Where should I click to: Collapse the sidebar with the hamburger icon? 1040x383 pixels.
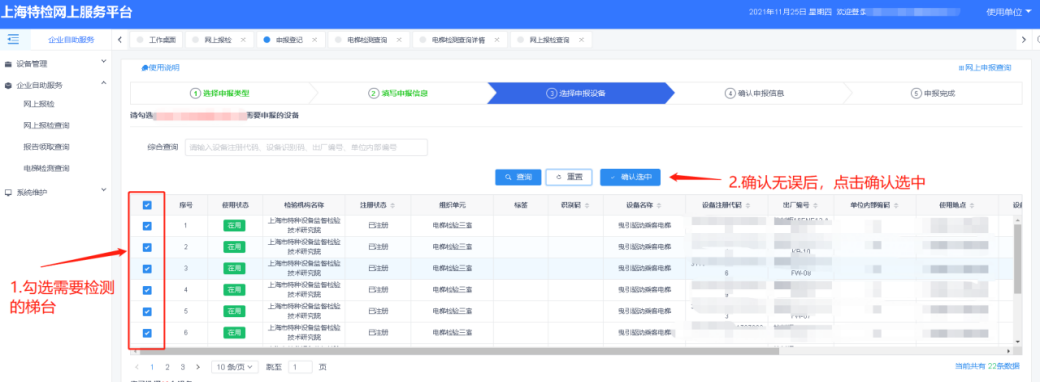coord(13,40)
